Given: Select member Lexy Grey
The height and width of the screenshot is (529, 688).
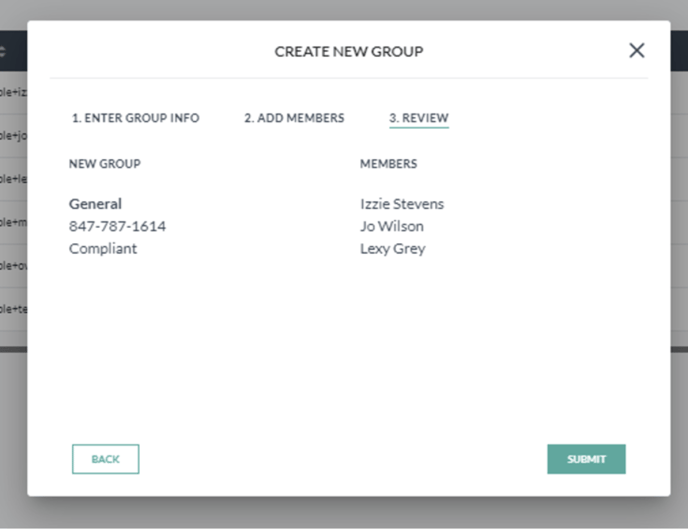Looking at the screenshot, I should coord(392,248).
